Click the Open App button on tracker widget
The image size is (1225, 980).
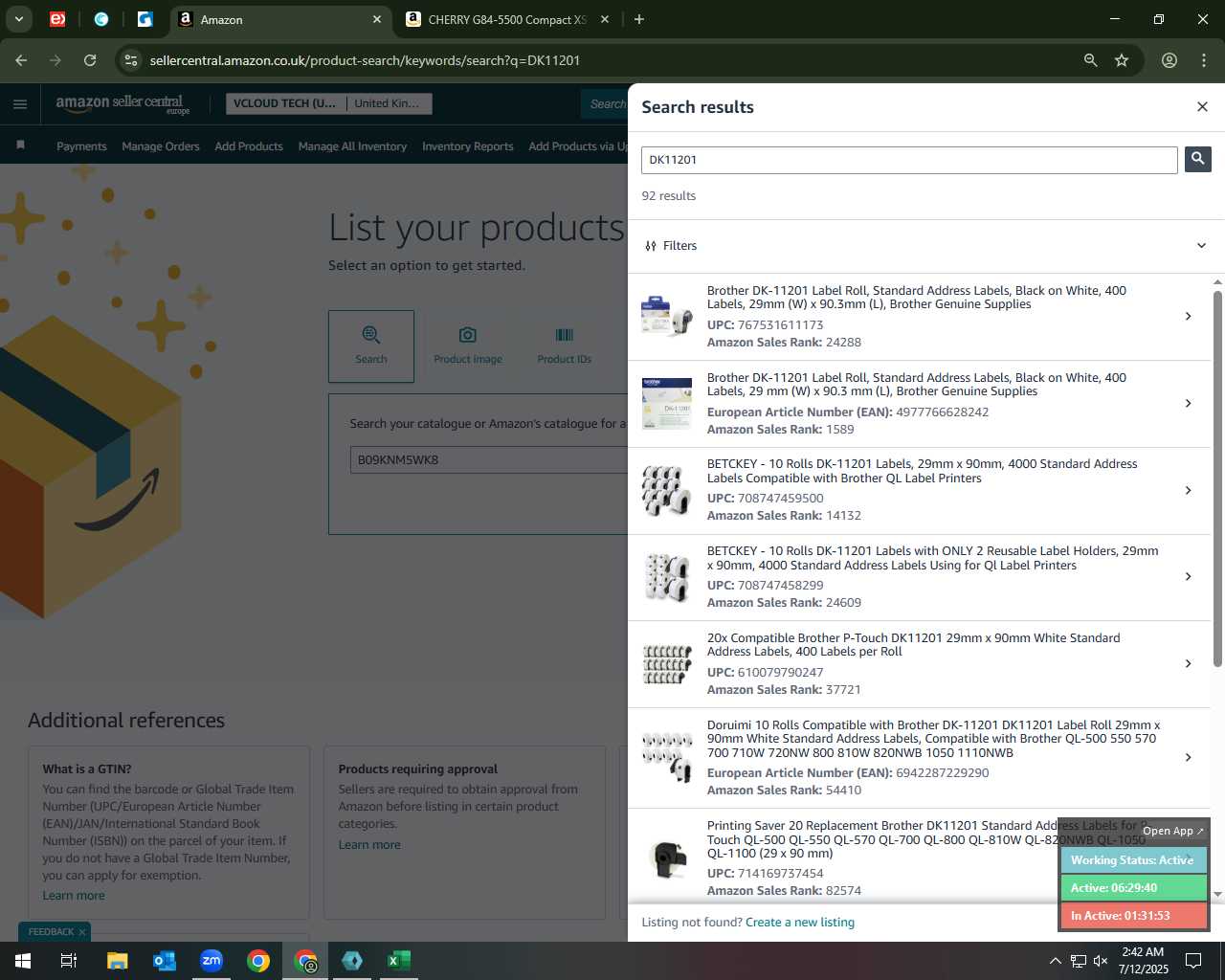coord(1173,831)
